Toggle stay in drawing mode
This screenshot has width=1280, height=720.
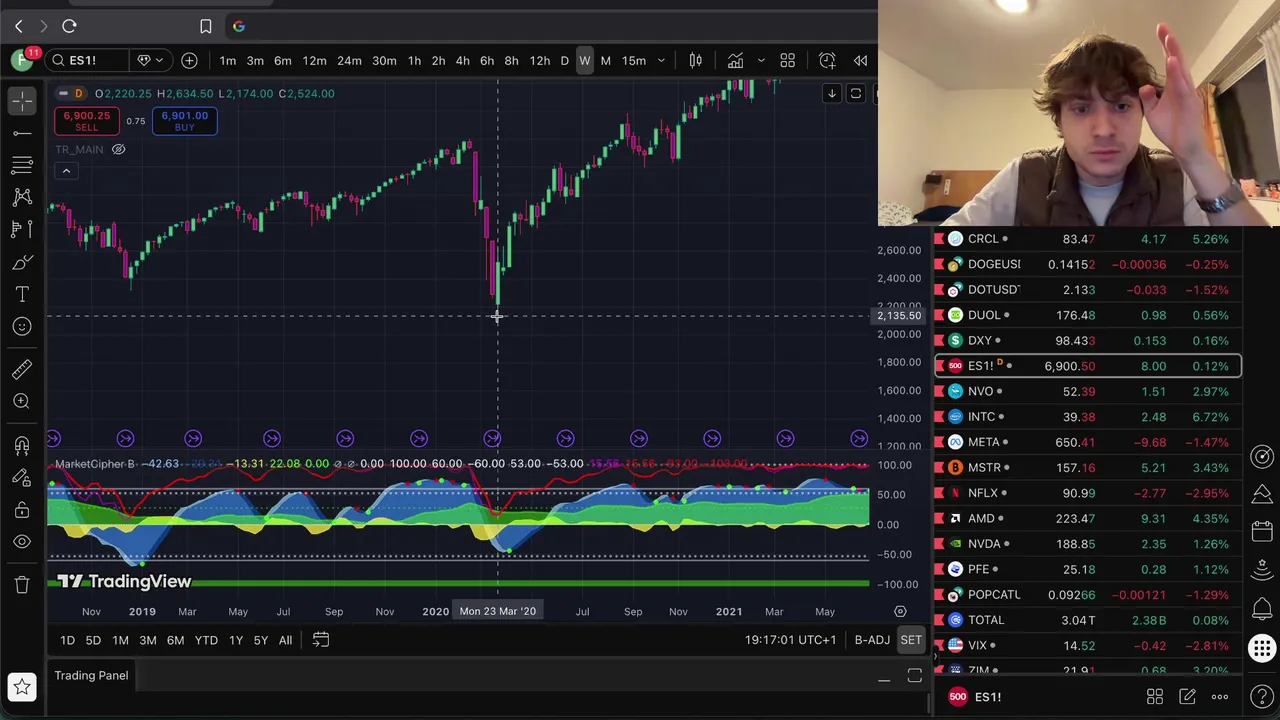pos(22,477)
